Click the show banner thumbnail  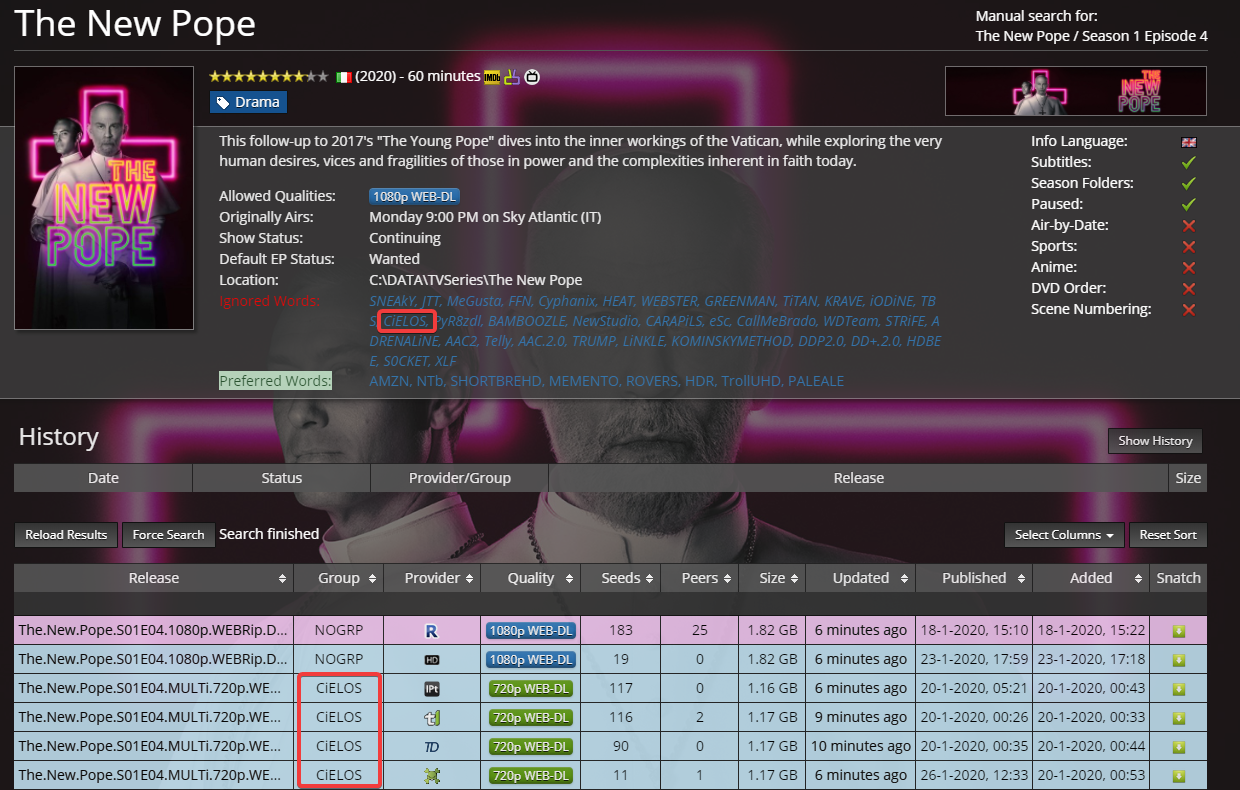[1076, 91]
